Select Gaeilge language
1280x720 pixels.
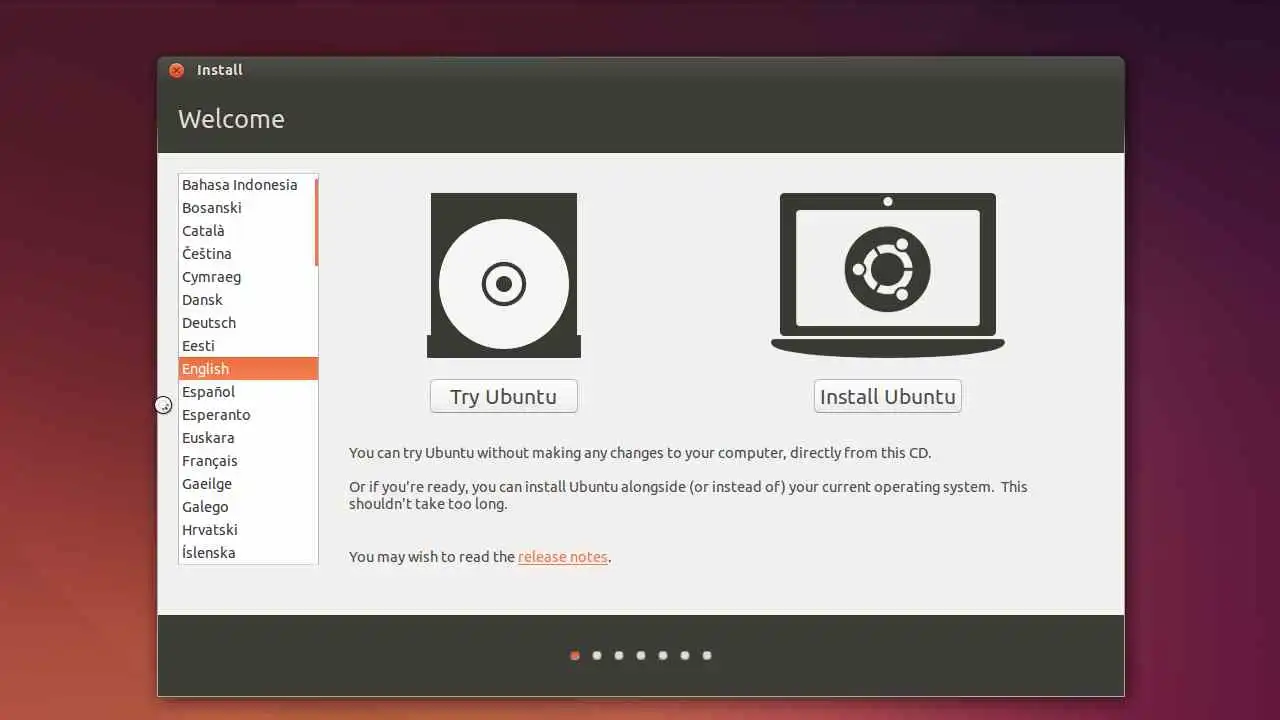tap(247, 484)
